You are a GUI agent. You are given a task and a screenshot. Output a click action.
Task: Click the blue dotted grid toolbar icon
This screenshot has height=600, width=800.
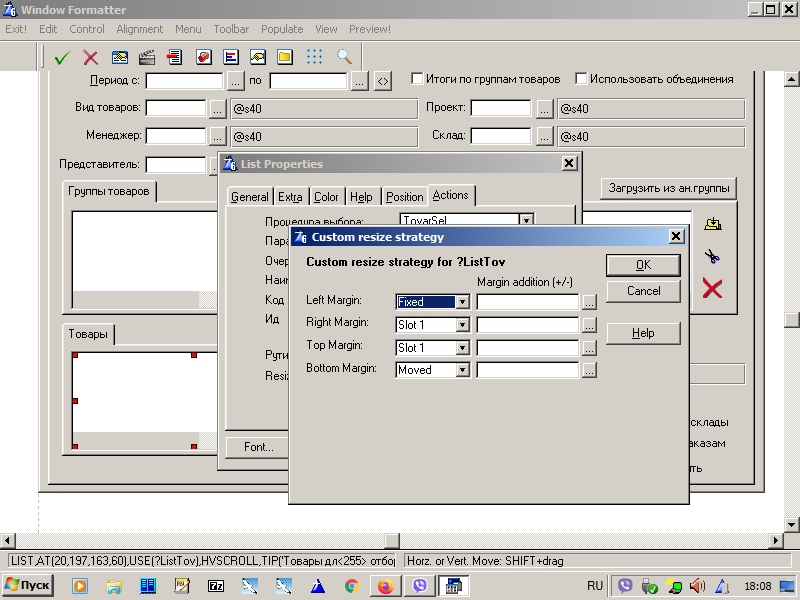click(x=315, y=57)
